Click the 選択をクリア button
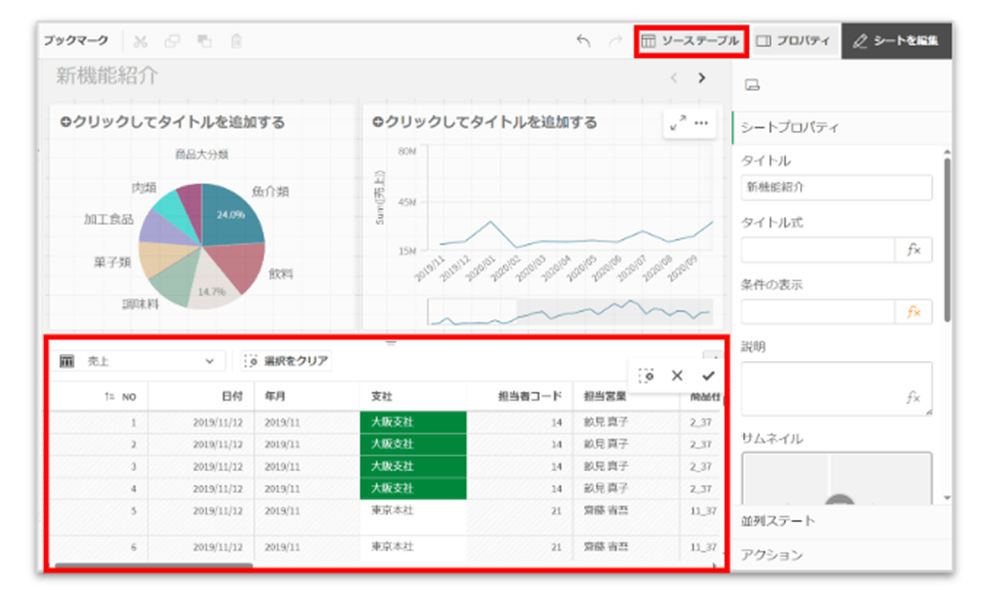Image resolution: width=1000 pixels, height=599 pixels. click(x=287, y=361)
